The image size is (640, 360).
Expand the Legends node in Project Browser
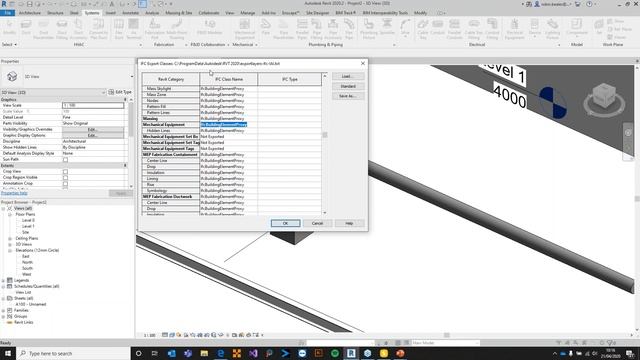click(x=3, y=280)
